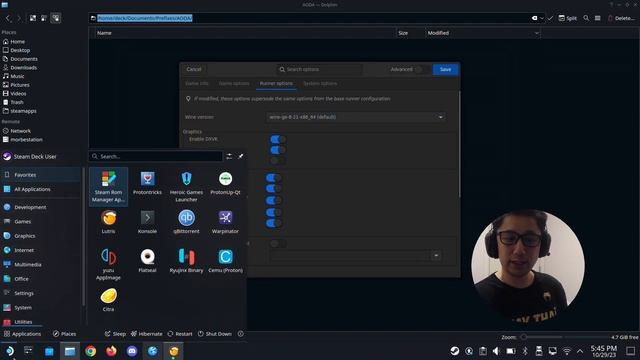Click the Search options field in Lutris

click(x=319, y=69)
